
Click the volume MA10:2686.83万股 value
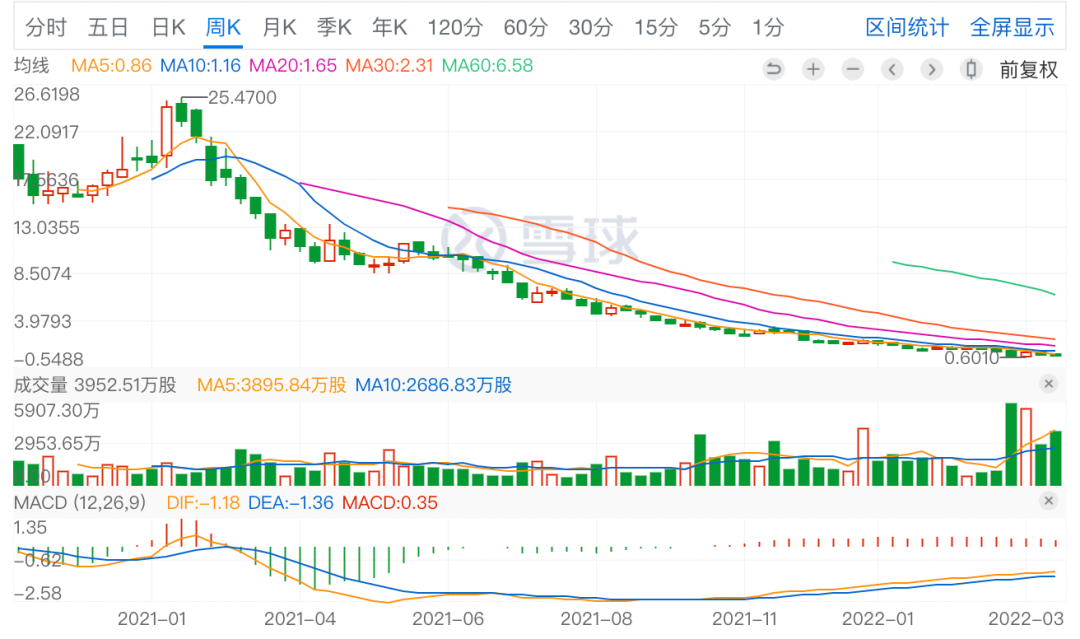(x=433, y=385)
